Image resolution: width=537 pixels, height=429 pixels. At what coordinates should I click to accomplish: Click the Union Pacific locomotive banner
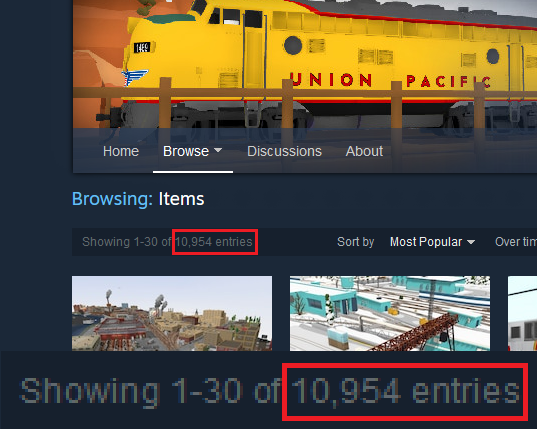305,64
